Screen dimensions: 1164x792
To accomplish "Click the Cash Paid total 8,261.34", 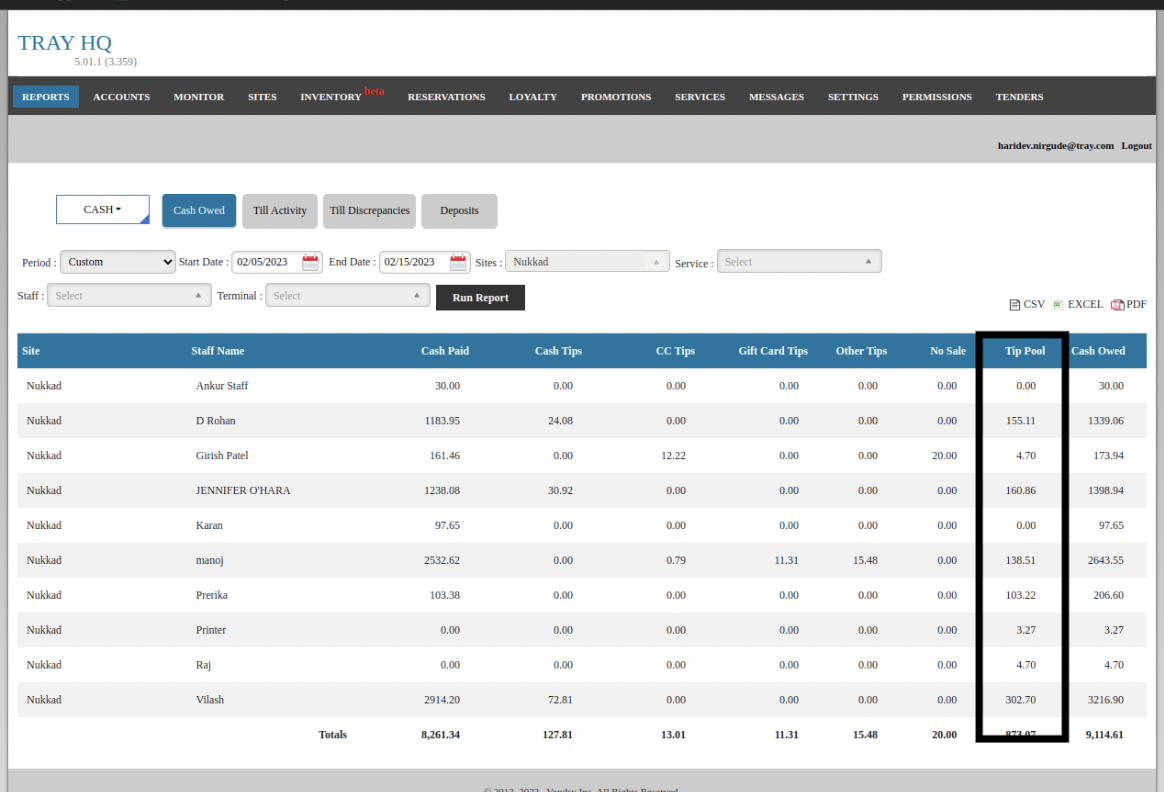I will pyautogui.click(x=440, y=734).
